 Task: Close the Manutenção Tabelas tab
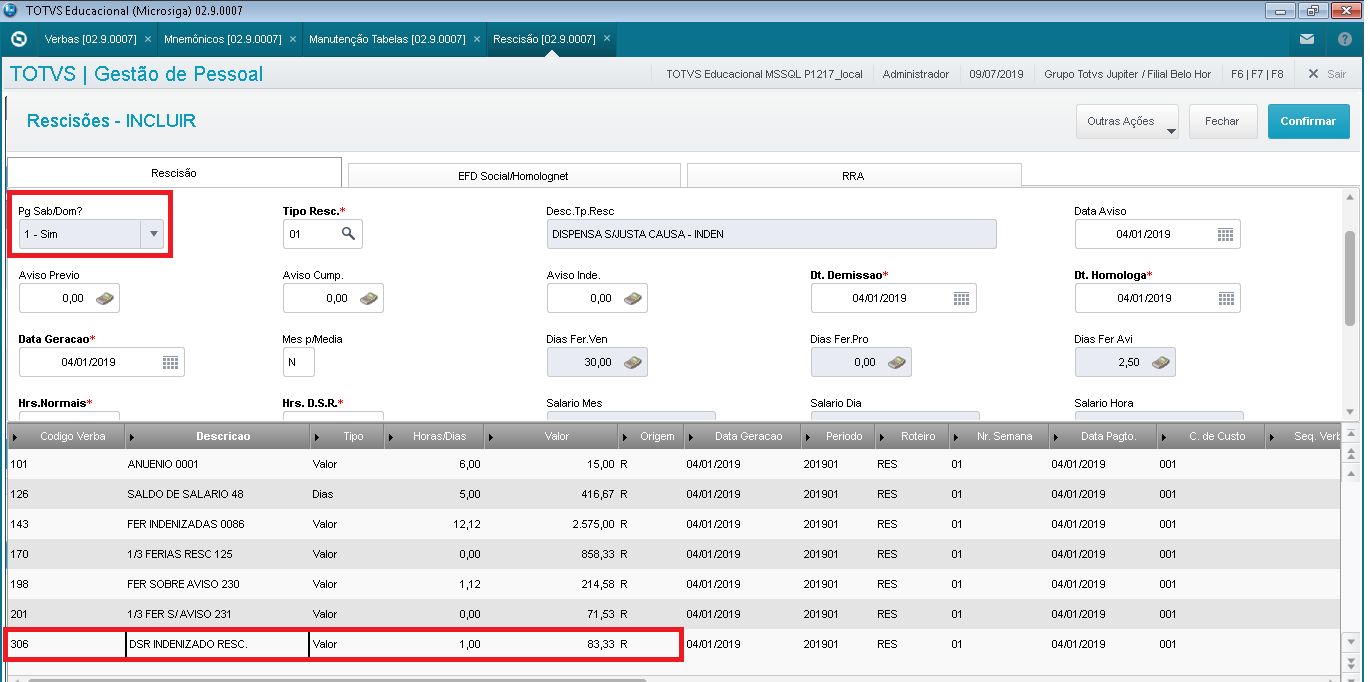476,39
